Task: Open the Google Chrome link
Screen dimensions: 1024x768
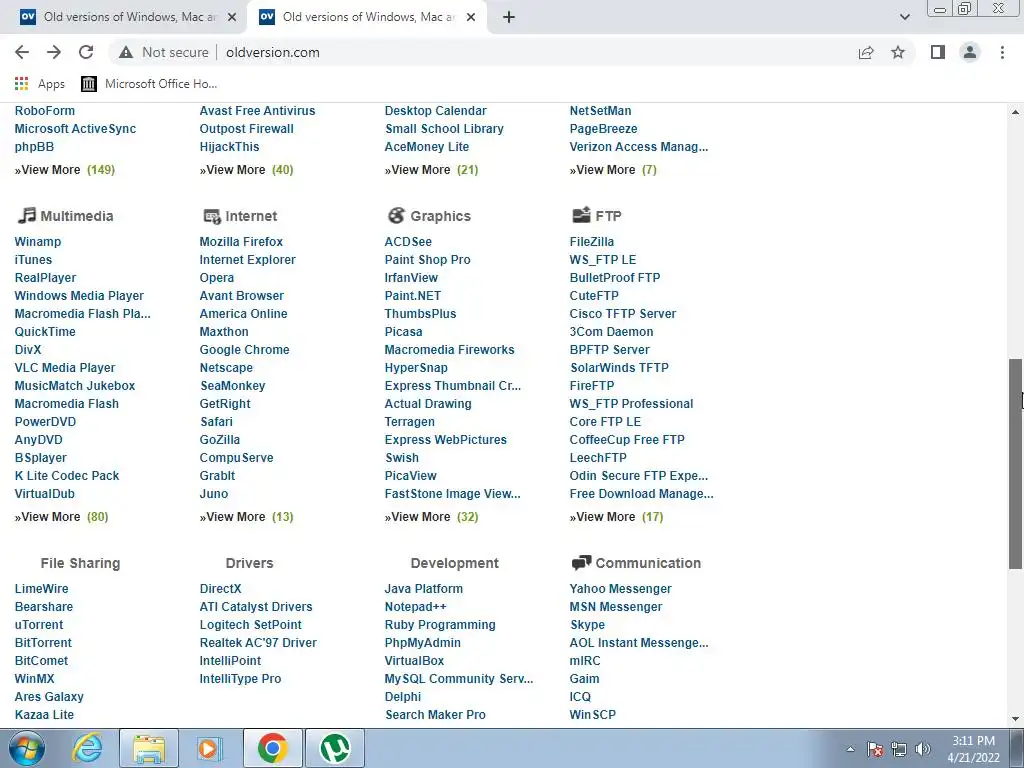Action: (244, 350)
